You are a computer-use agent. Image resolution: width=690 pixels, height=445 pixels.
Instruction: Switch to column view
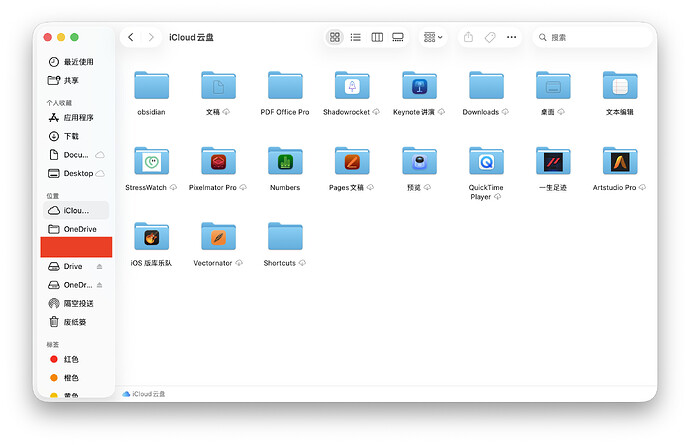(x=377, y=37)
